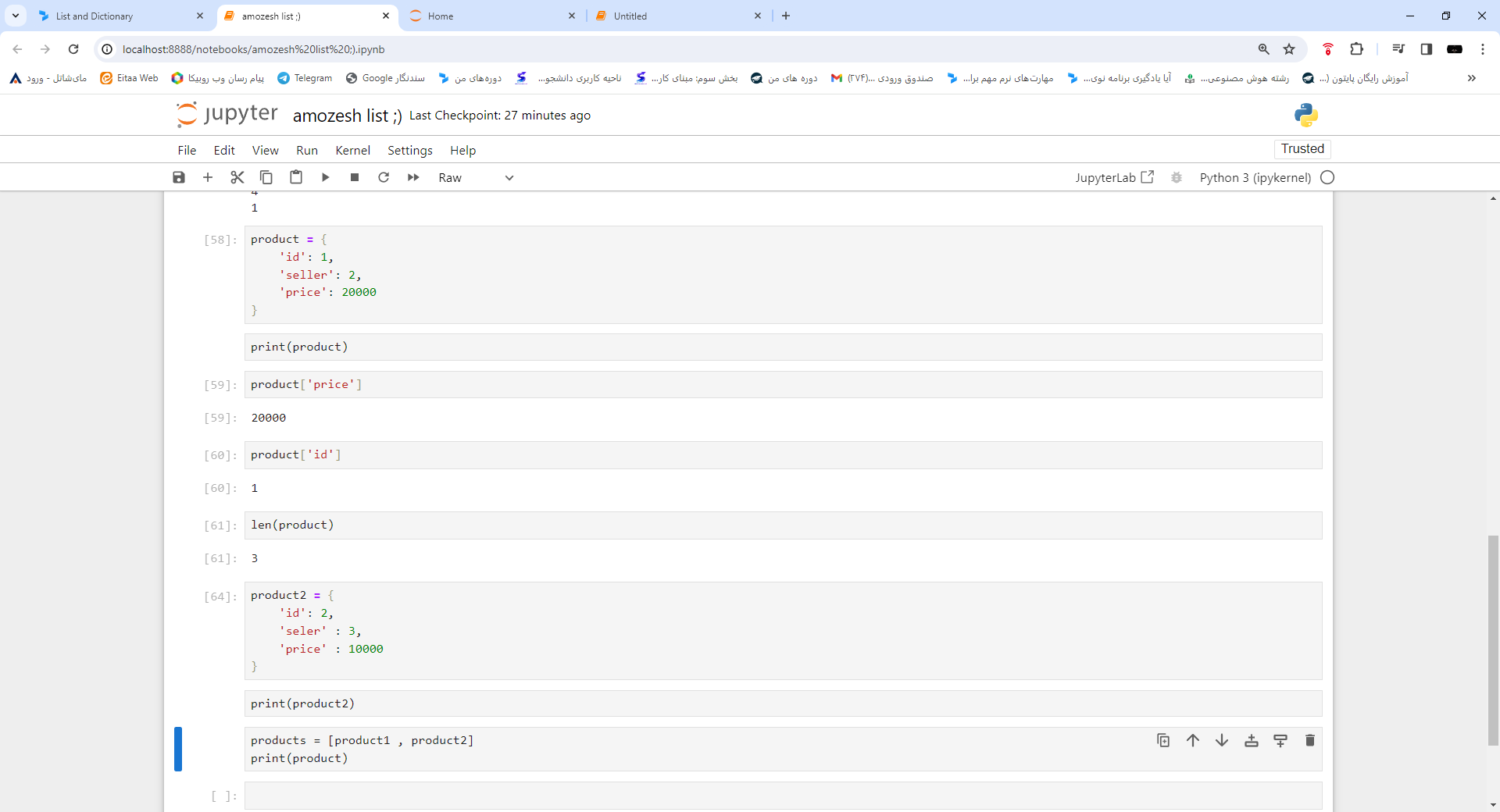Image resolution: width=1500 pixels, height=812 pixels.
Task: Paste cell from clipboard icon
Action: tap(296, 177)
